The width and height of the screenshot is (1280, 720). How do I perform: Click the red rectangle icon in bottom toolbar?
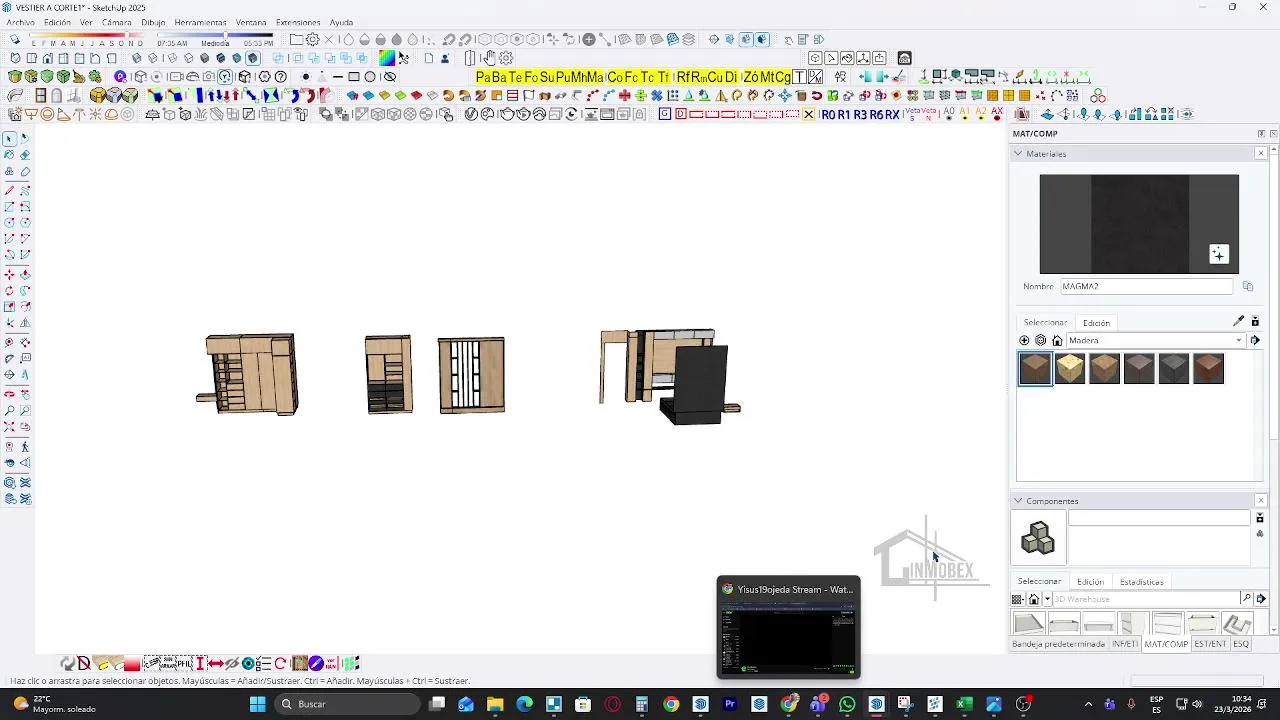[x=132, y=664]
